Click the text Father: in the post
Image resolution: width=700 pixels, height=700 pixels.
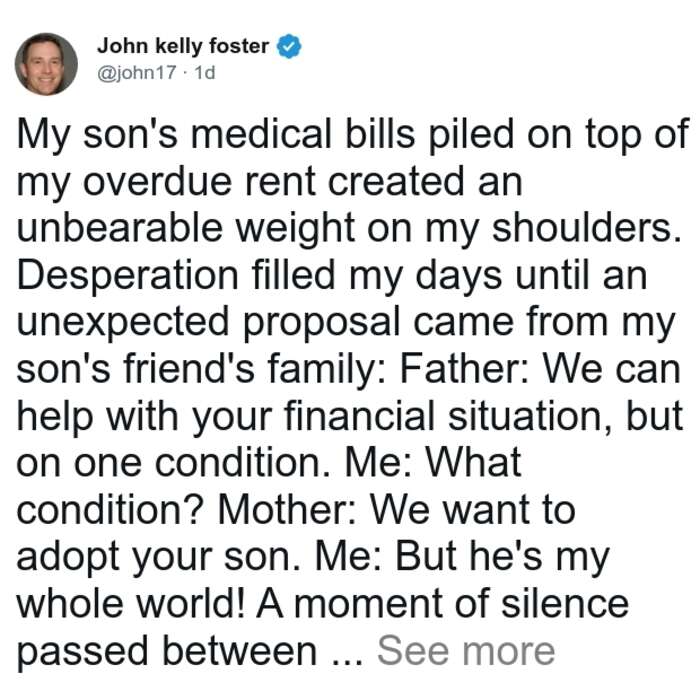coord(464,369)
